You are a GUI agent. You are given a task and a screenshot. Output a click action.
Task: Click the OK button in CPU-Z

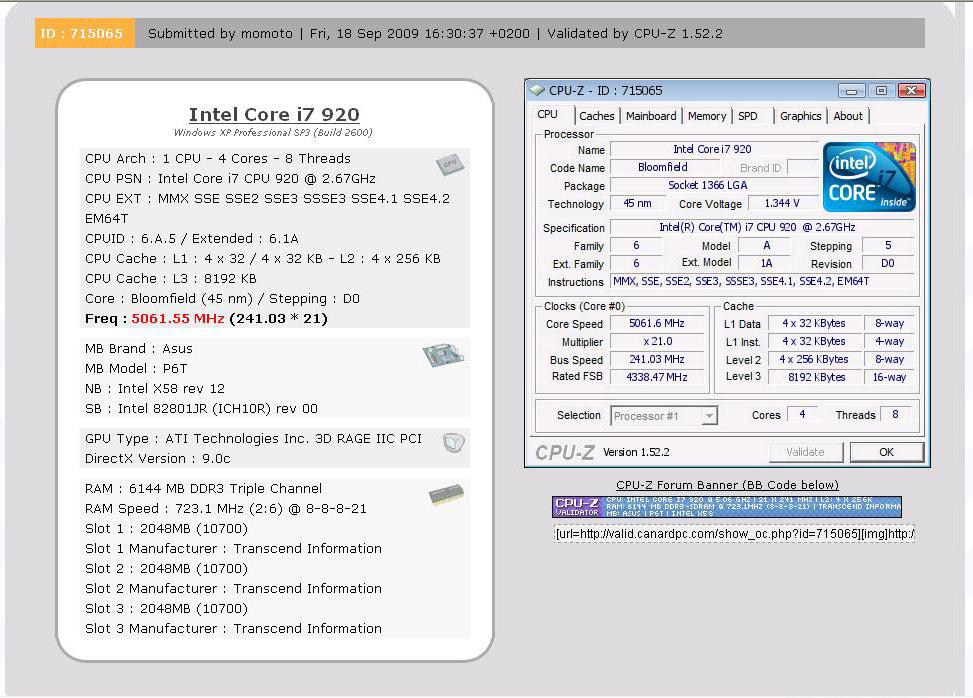(886, 452)
